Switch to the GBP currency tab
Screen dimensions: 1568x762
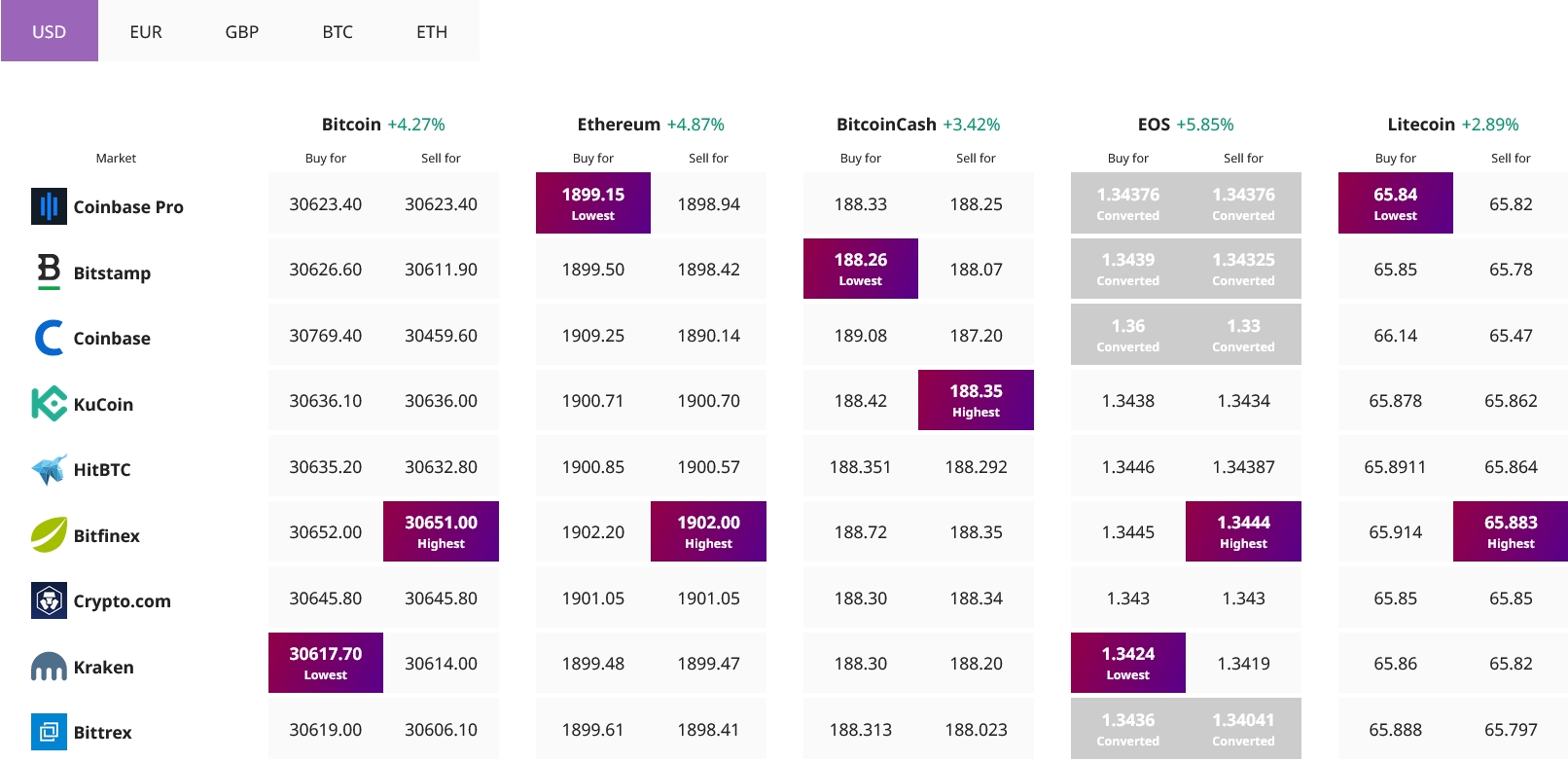(242, 31)
